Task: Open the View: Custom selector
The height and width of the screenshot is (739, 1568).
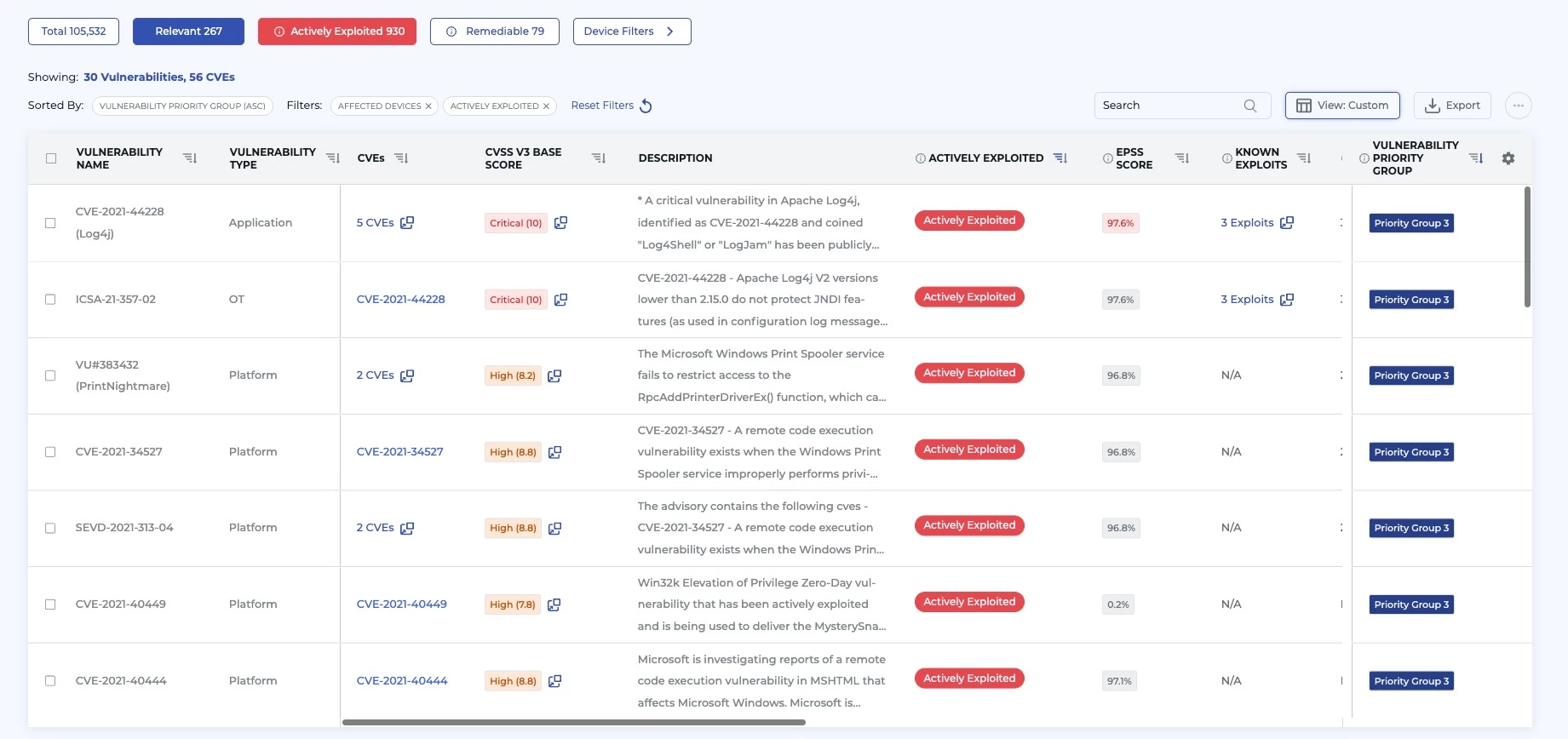Action: 1341,106
